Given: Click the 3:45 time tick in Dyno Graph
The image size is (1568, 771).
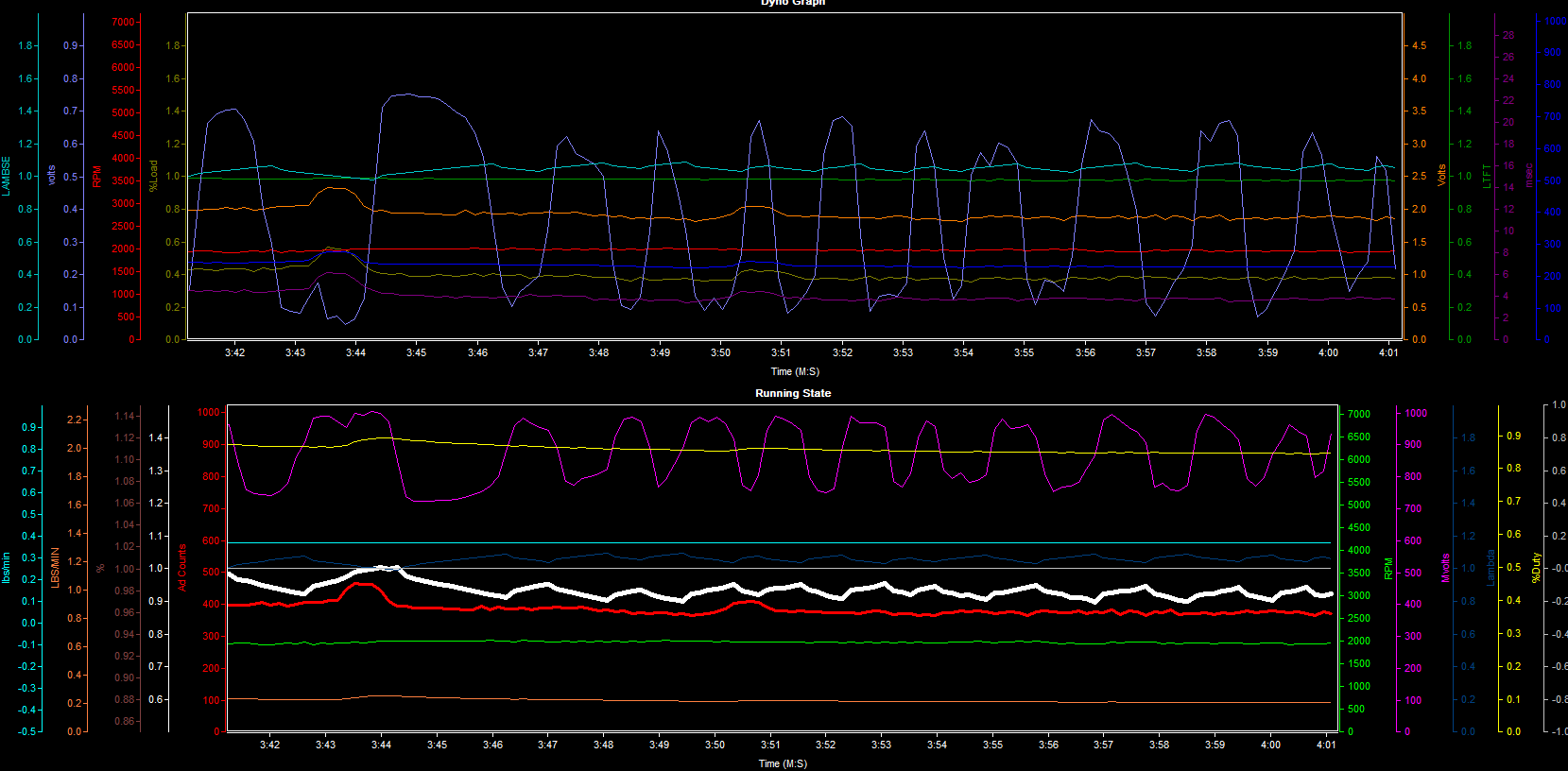Looking at the screenshot, I should pos(416,352).
